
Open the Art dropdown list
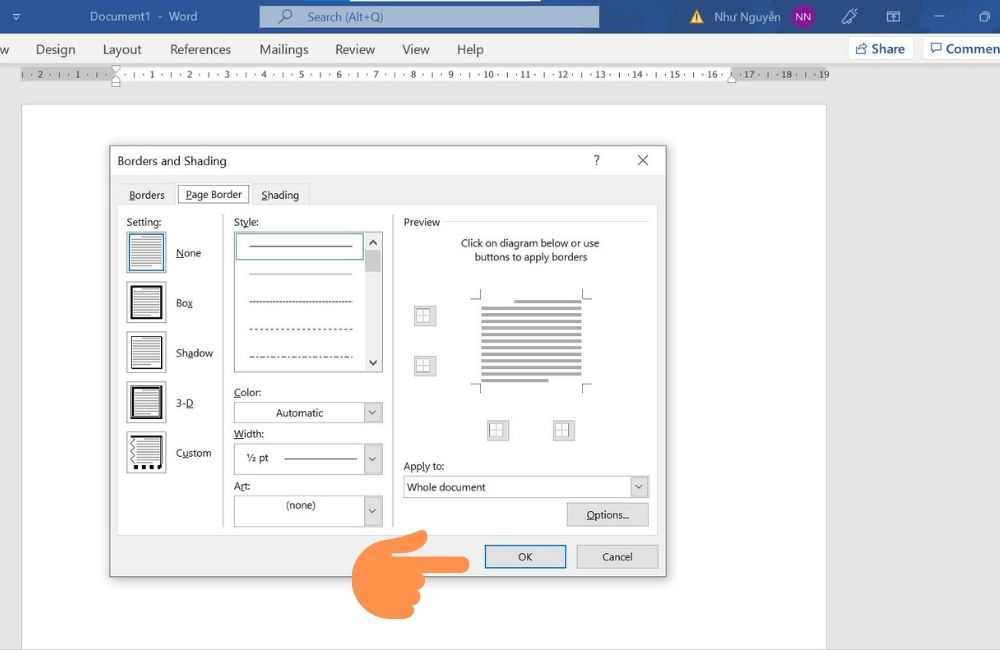click(x=372, y=511)
